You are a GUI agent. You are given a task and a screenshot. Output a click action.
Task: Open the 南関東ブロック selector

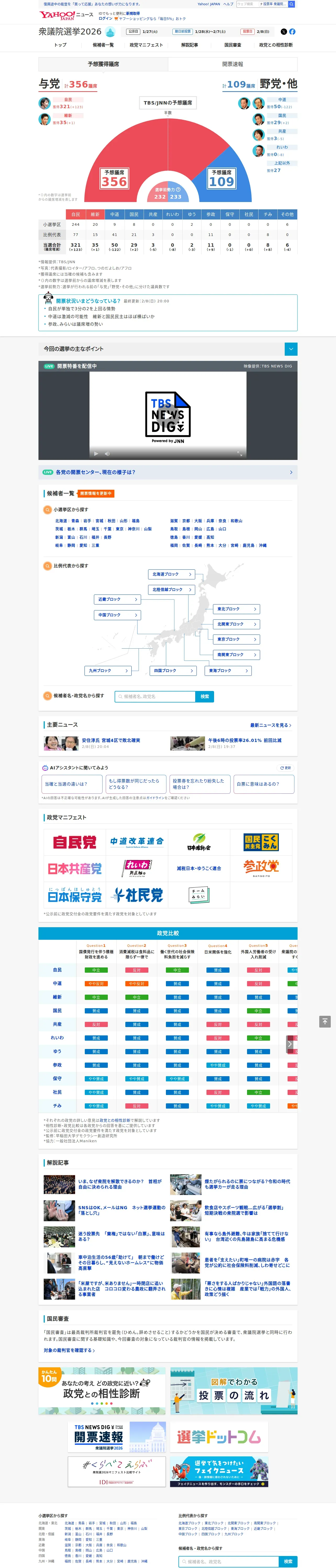(237, 654)
